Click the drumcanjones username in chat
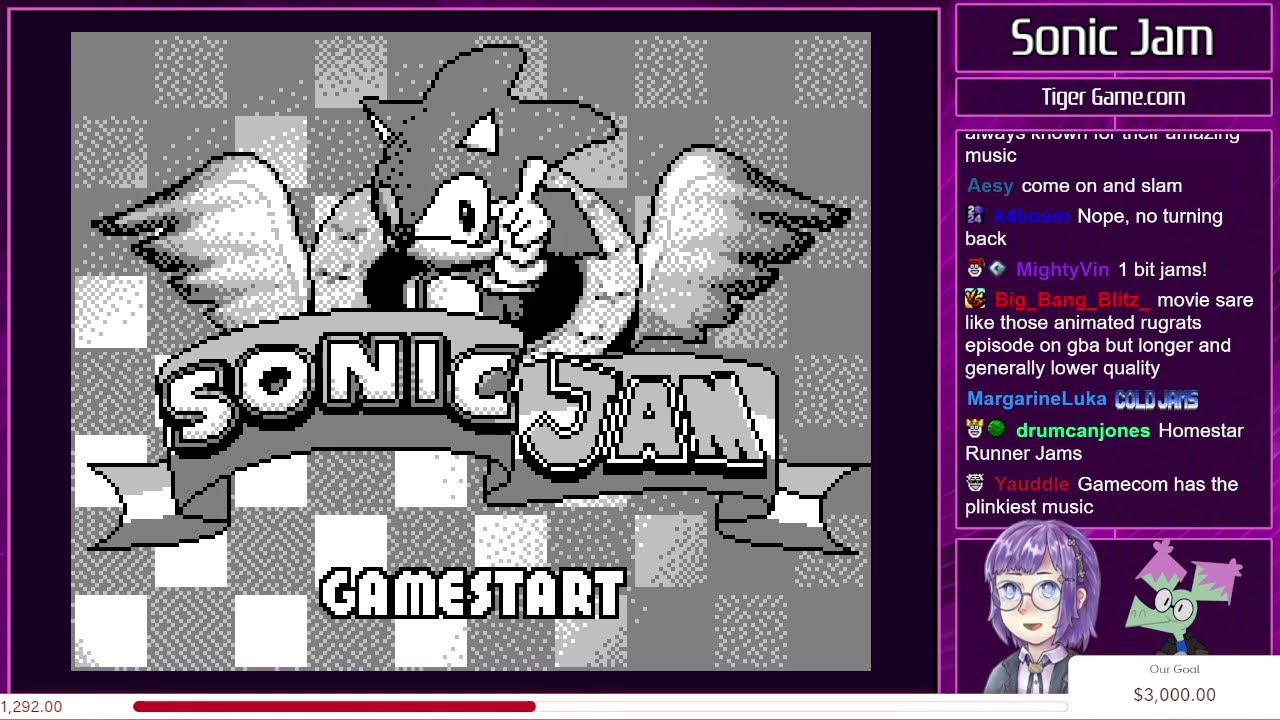The width and height of the screenshot is (1280, 720). coord(1082,431)
